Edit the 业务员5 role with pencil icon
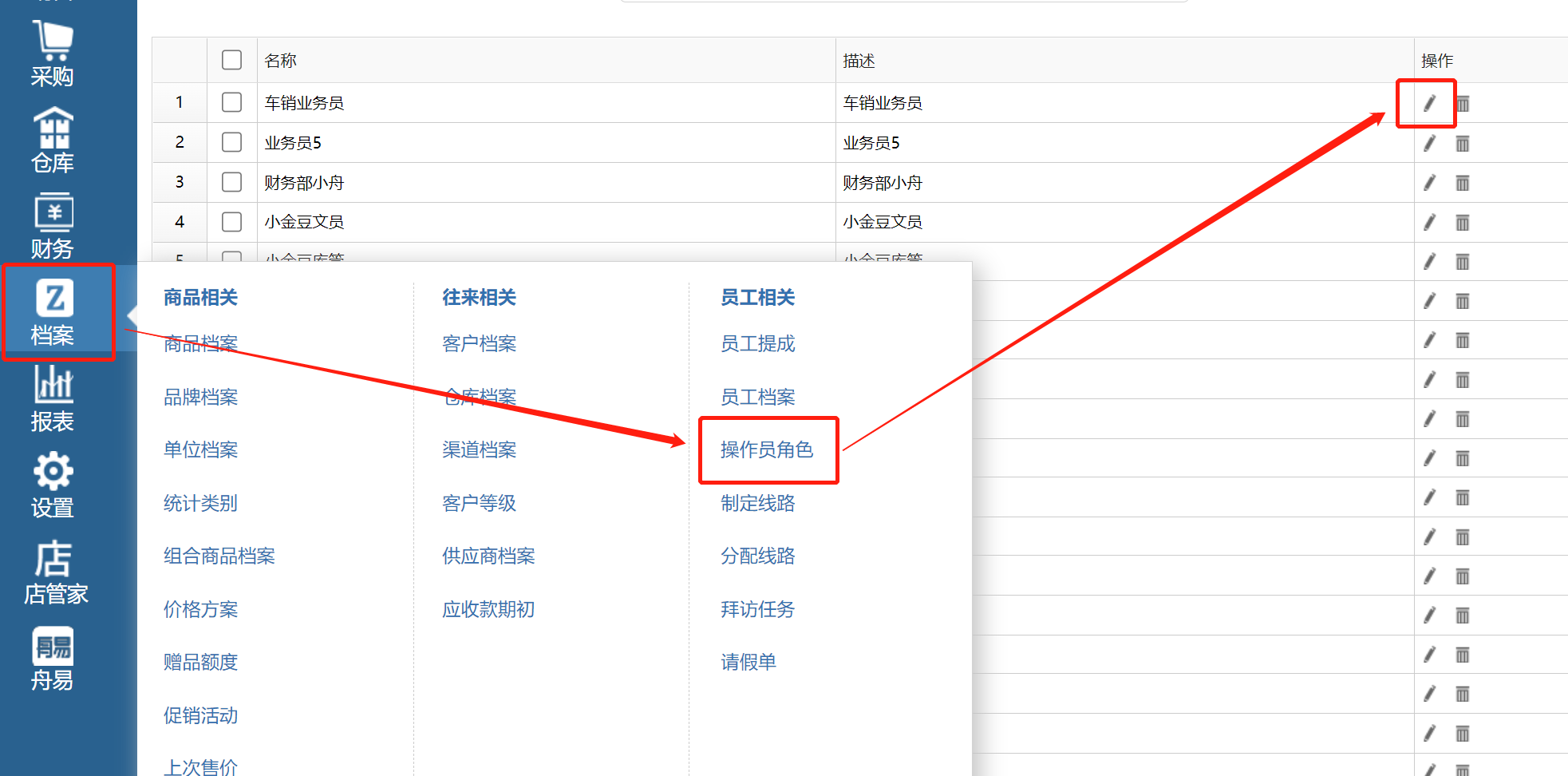The width and height of the screenshot is (1568, 776). click(x=1429, y=143)
